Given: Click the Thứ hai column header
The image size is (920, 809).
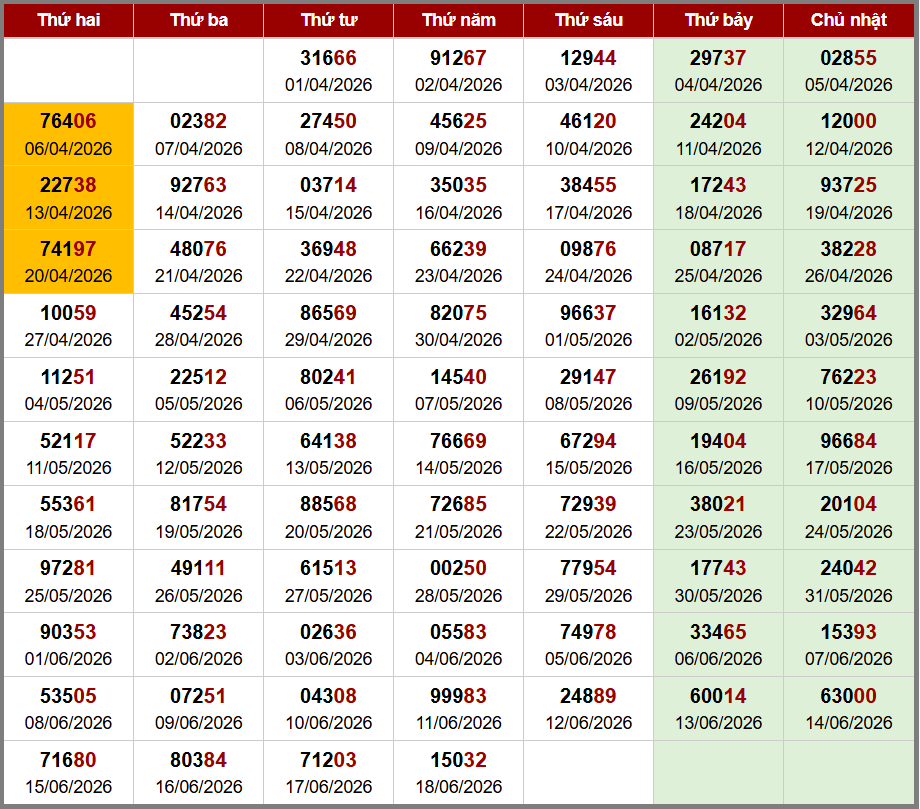Looking at the screenshot, I should 69,20.
